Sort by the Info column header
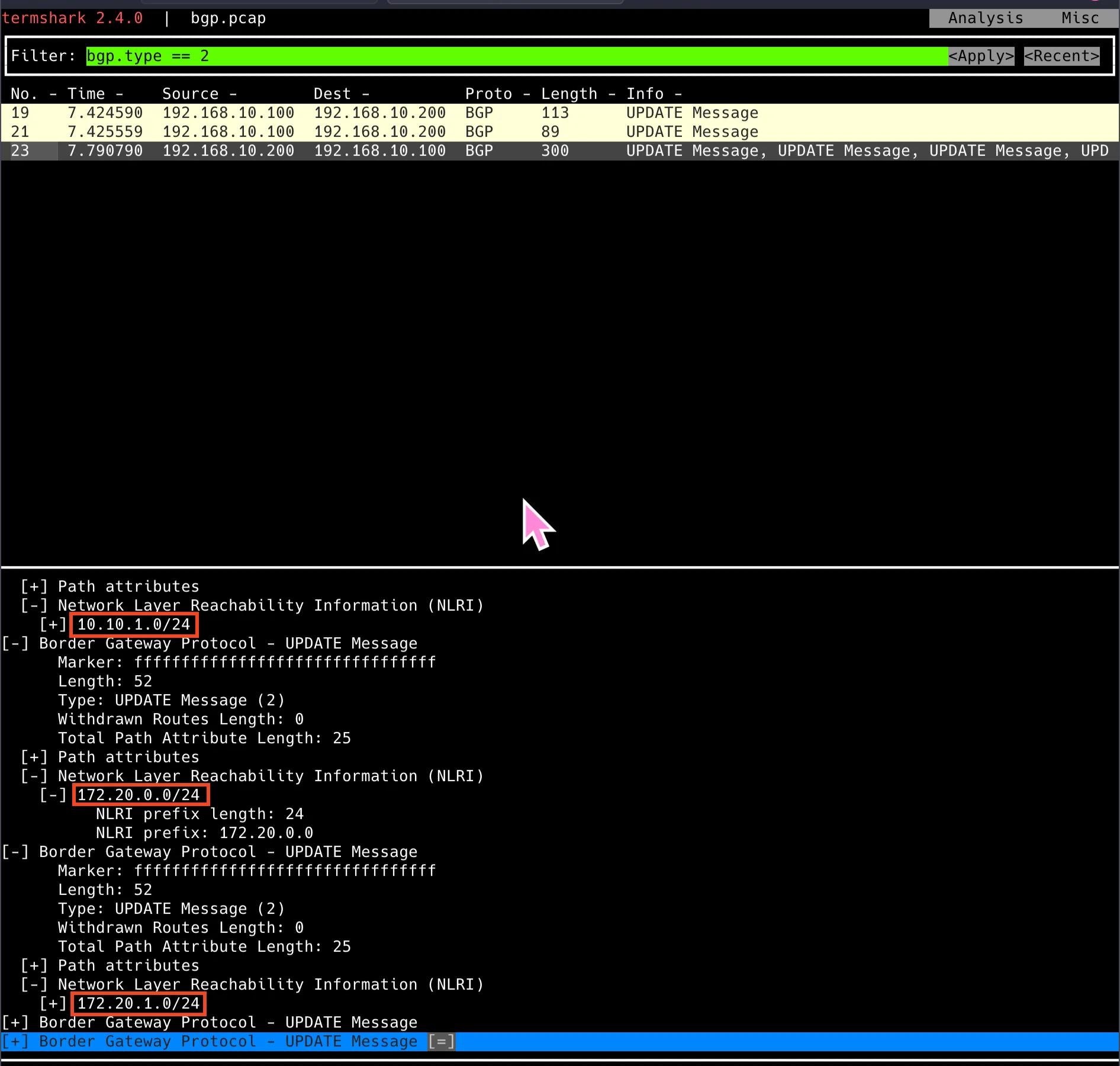Screen dimensions: 1120x1066 coord(645,94)
